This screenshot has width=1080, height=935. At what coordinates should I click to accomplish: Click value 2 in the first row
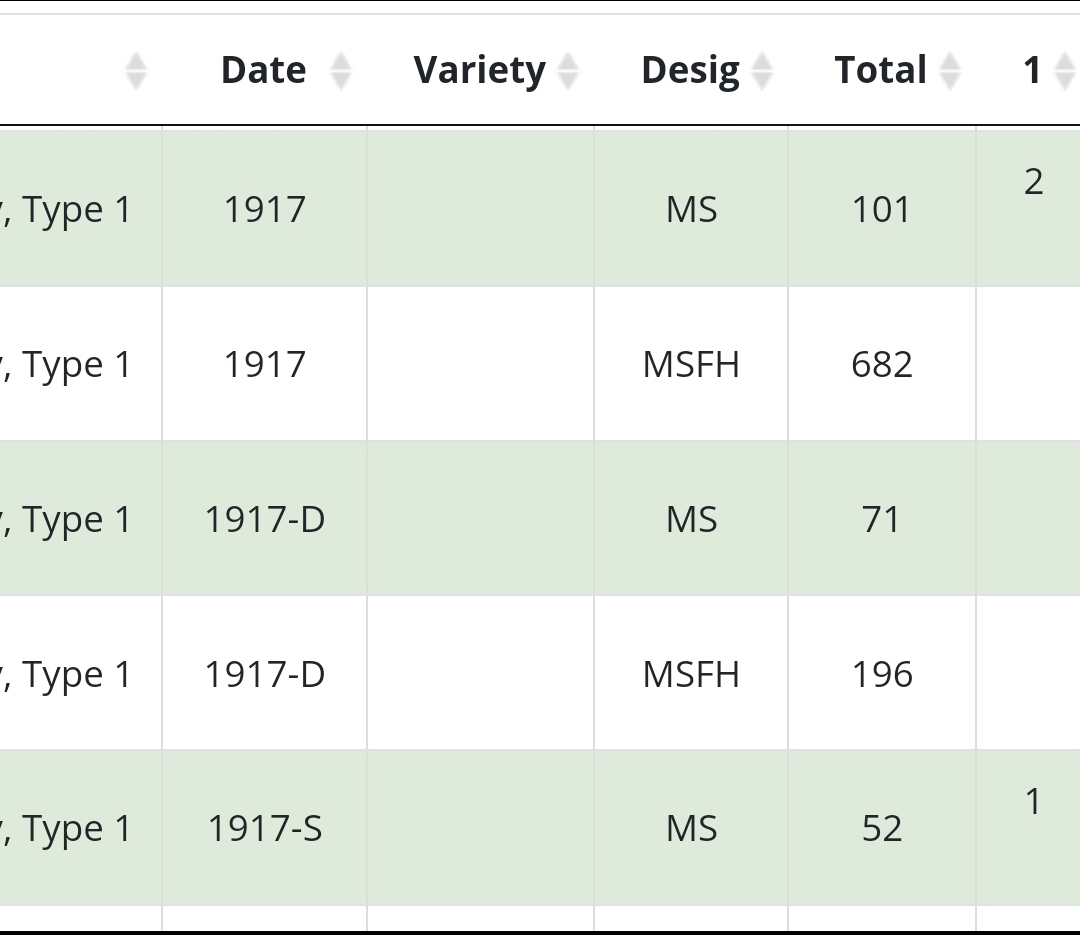1033,182
